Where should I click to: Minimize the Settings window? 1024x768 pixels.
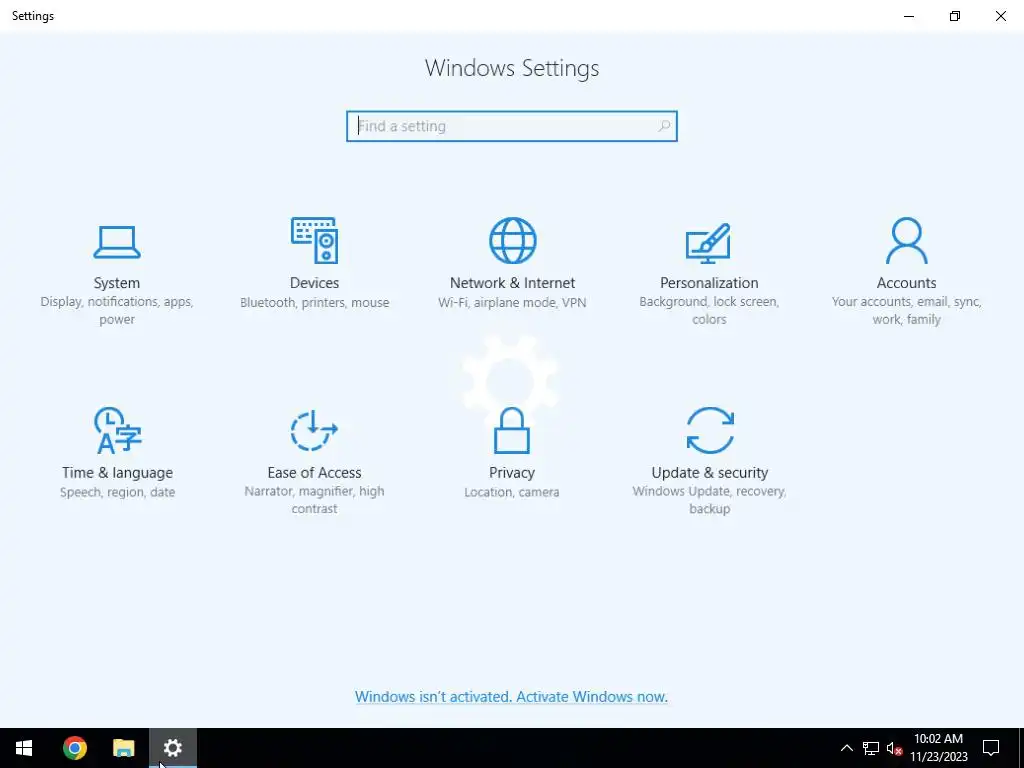click(909, 16)
